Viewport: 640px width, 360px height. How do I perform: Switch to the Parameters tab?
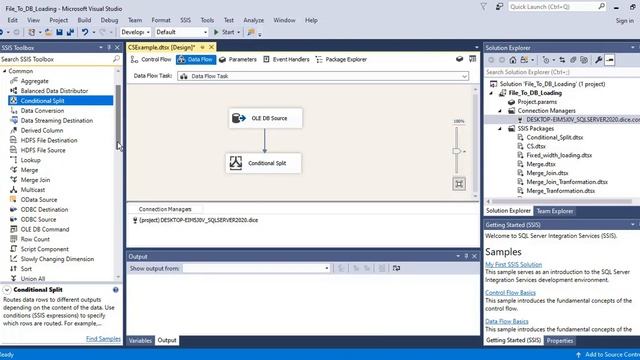[x=238, y=60]
